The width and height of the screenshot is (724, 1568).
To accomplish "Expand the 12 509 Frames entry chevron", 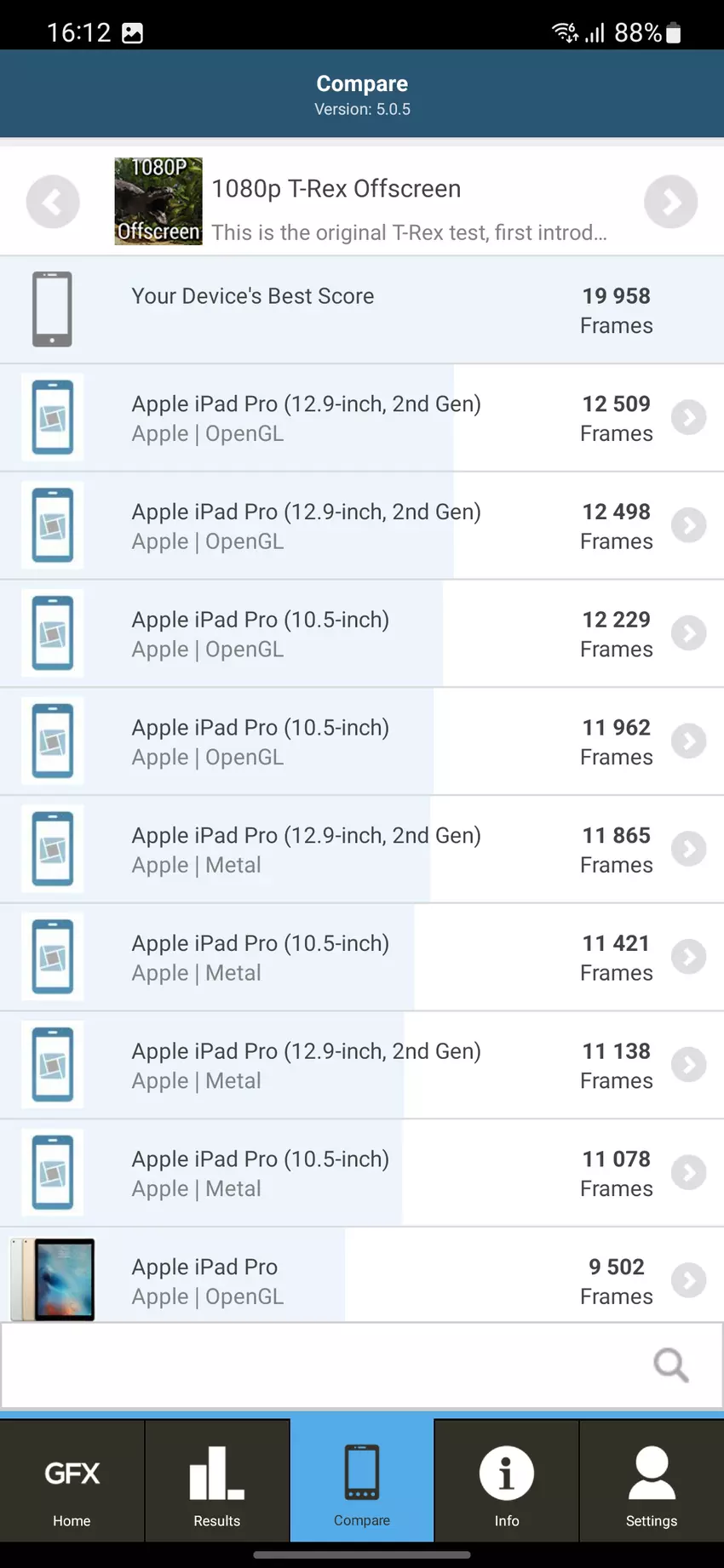I will coord(688,417).
